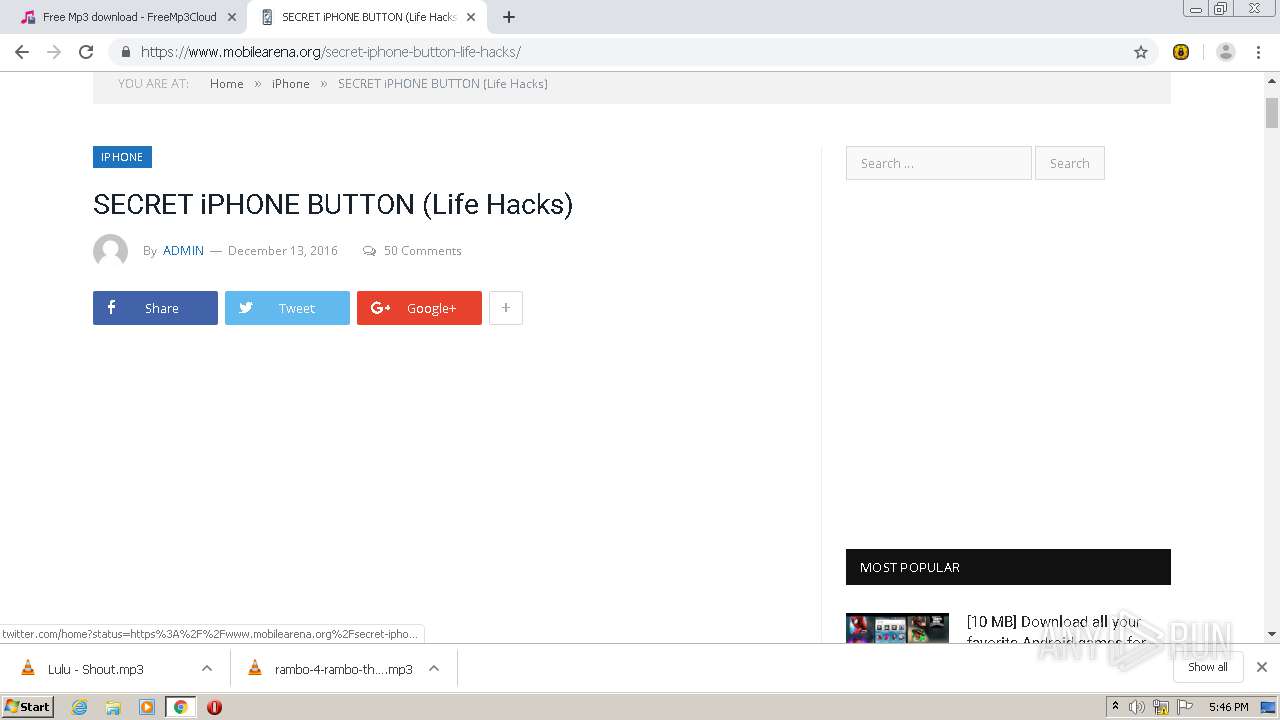Open ADMIN author link
Image resolution: width=1280 pixels, height=720 pixels.
point(183,251)
